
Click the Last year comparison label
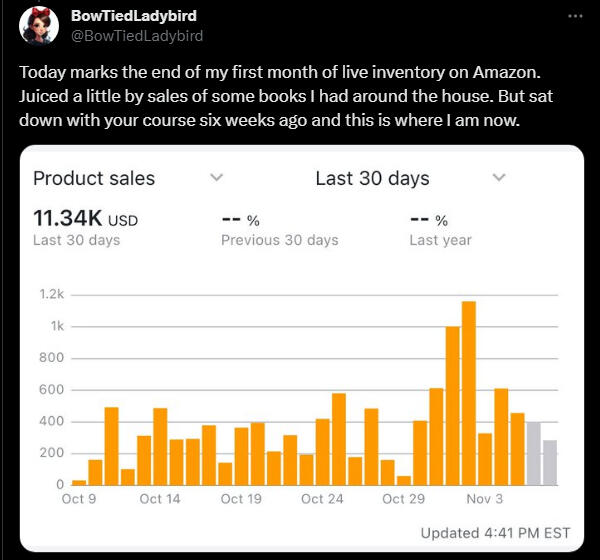[x=440, y=240]
